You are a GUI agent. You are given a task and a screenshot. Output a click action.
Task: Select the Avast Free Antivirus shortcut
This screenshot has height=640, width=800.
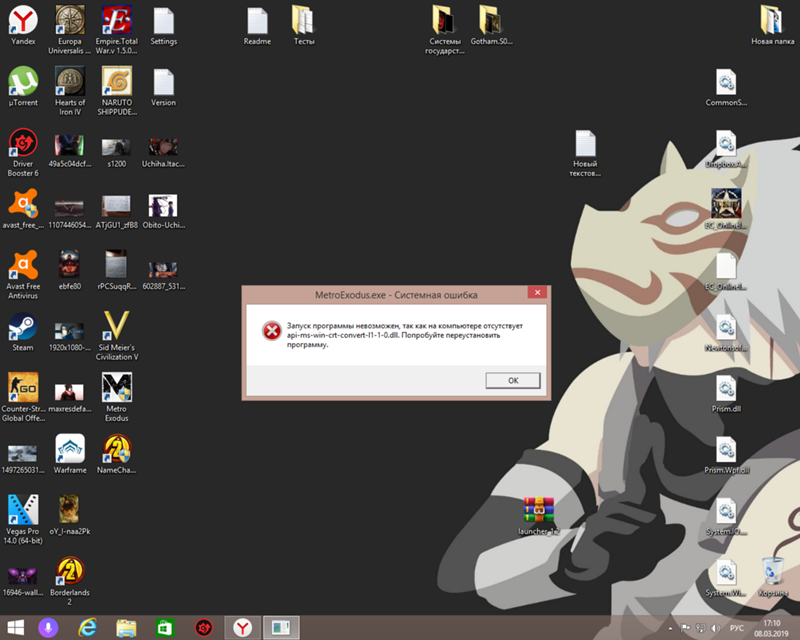[23, 275]
